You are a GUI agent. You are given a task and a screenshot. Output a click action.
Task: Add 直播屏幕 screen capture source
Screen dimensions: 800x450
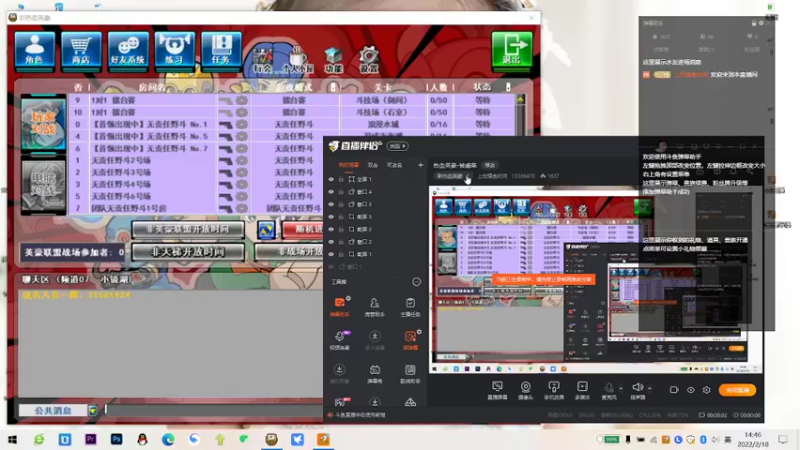[497, 390]
